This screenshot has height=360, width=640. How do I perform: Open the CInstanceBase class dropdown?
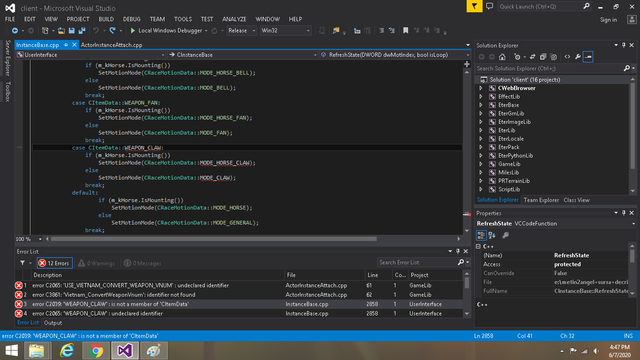coord(242,55)
